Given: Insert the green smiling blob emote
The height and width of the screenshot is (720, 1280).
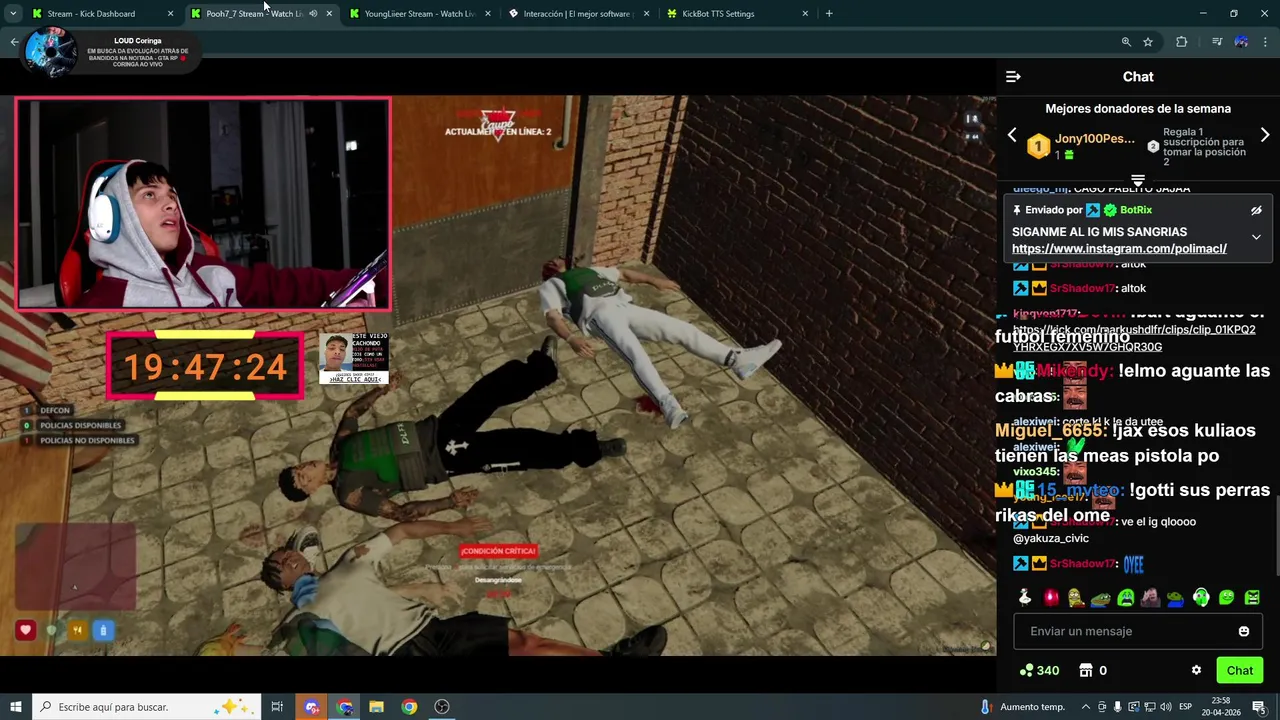Looking at the screenshot, I should pyautogui.click(x=1227, y=598).
